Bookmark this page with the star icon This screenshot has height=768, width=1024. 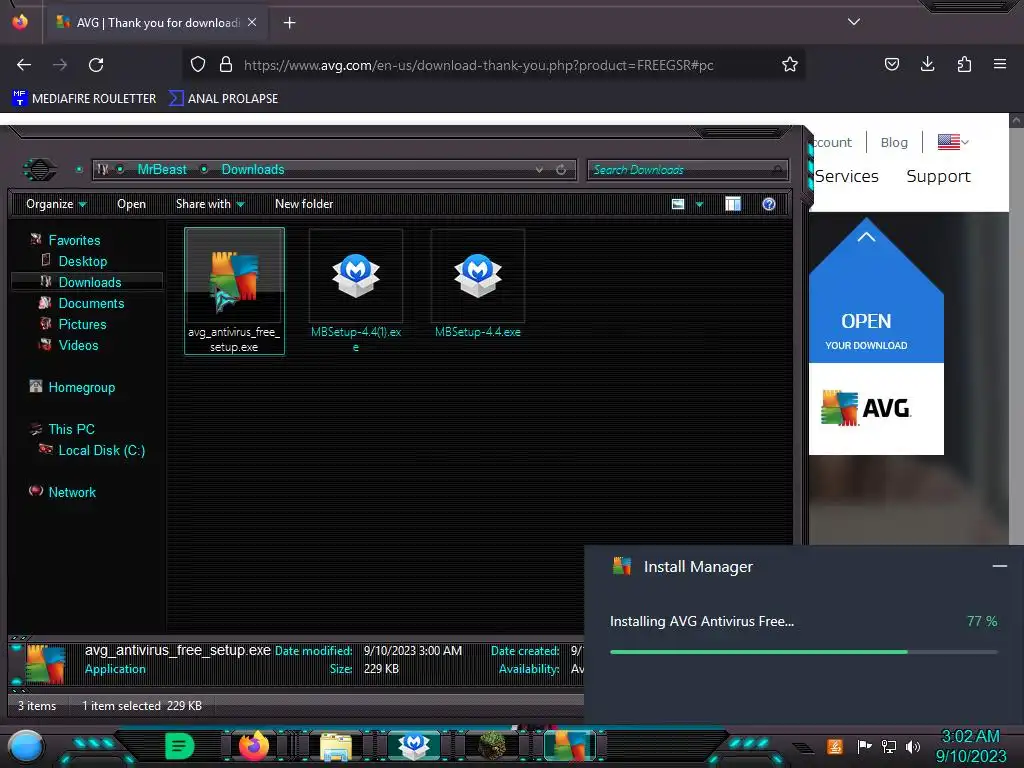pyautogui.click(x=790, y=65)
